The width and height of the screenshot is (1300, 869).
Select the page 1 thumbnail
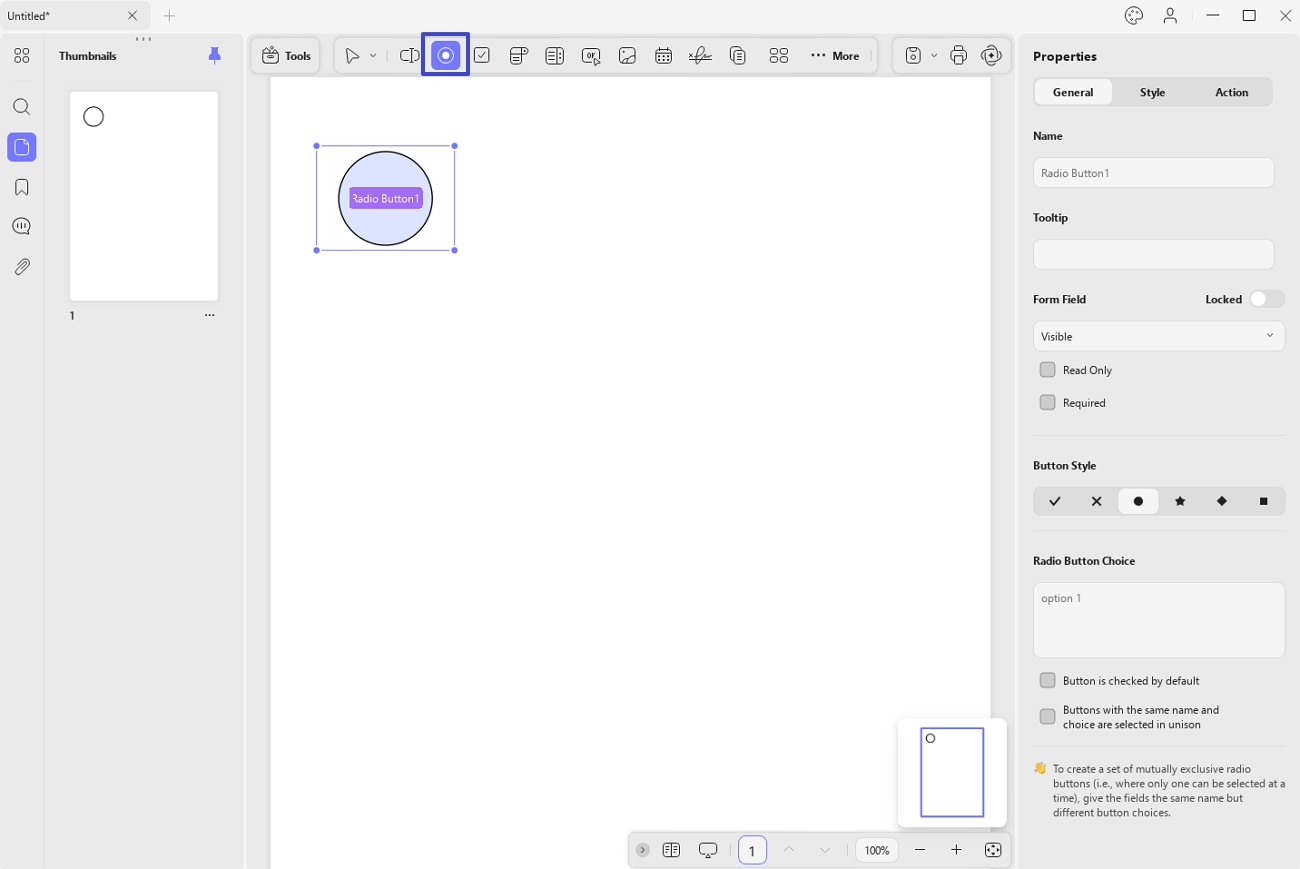tap(143, 195)
